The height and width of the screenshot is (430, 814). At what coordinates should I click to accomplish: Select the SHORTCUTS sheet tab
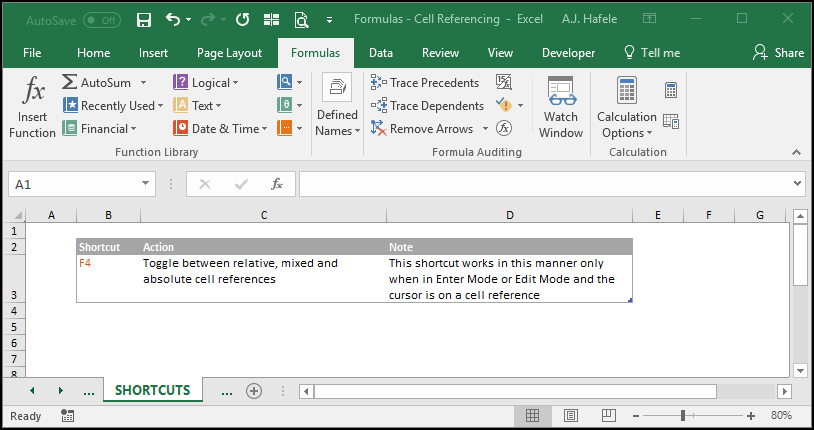(x=153, y=390)
